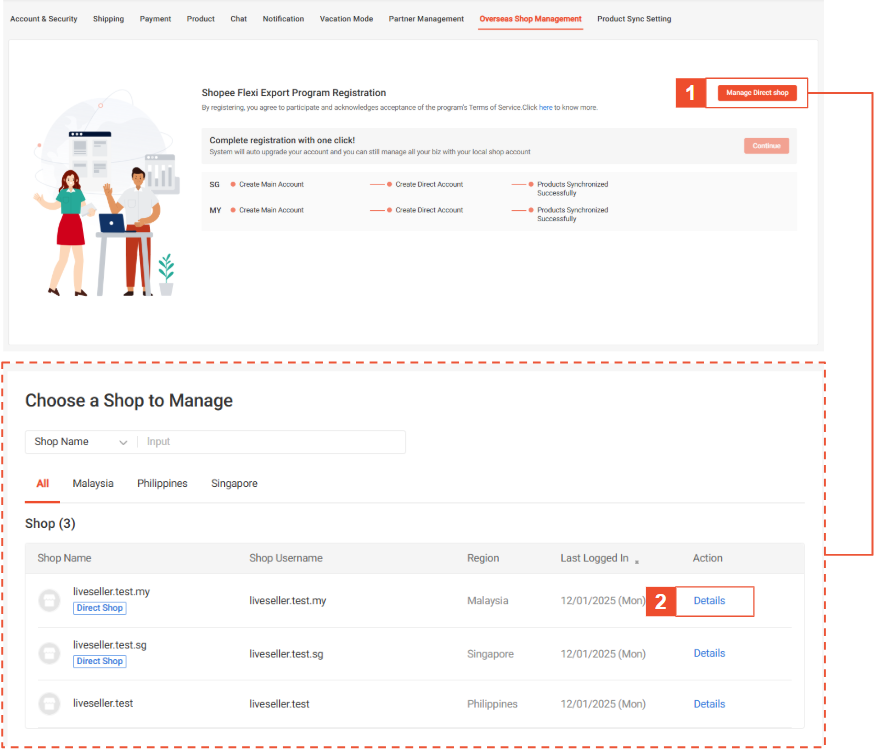
Task: Click the Malaysia region cell
Action: (487, 601)
